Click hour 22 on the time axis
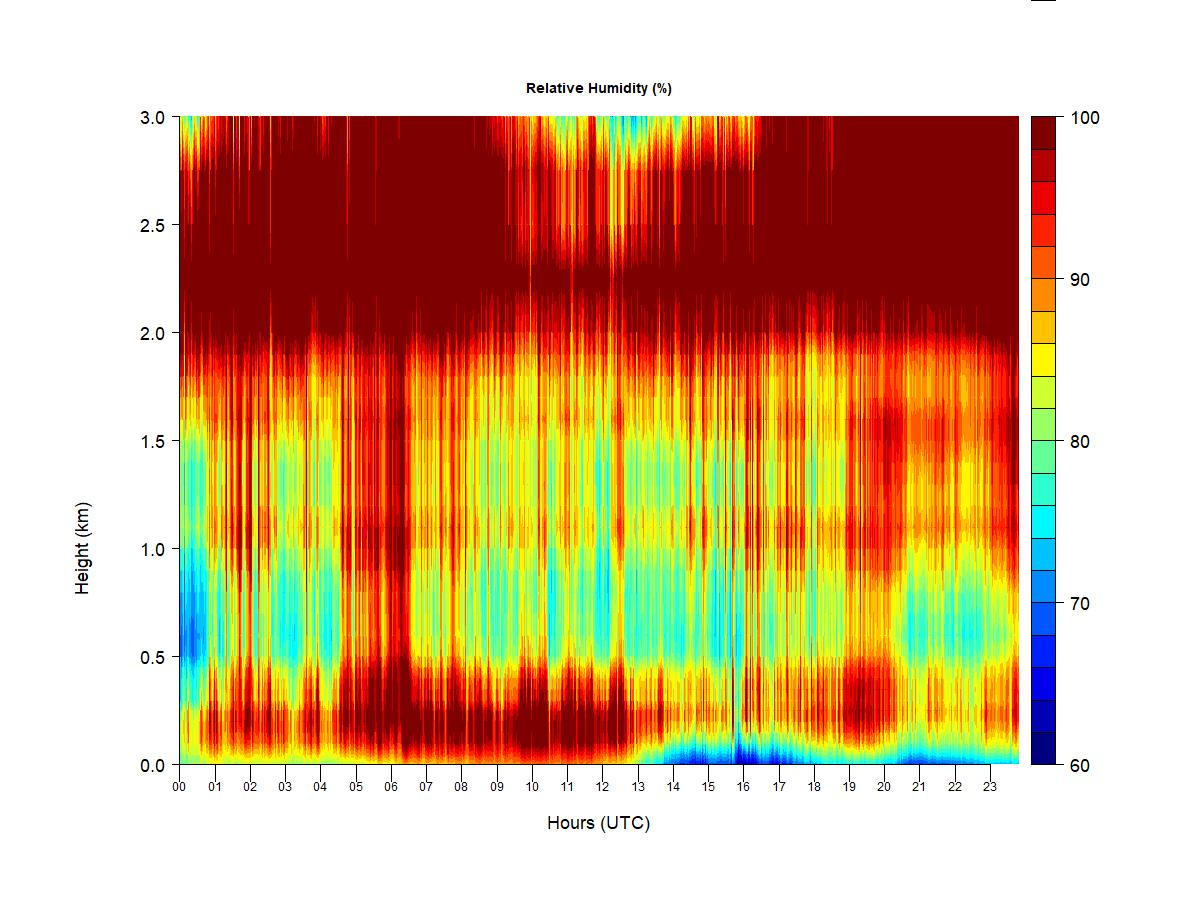 pos(955,787)
